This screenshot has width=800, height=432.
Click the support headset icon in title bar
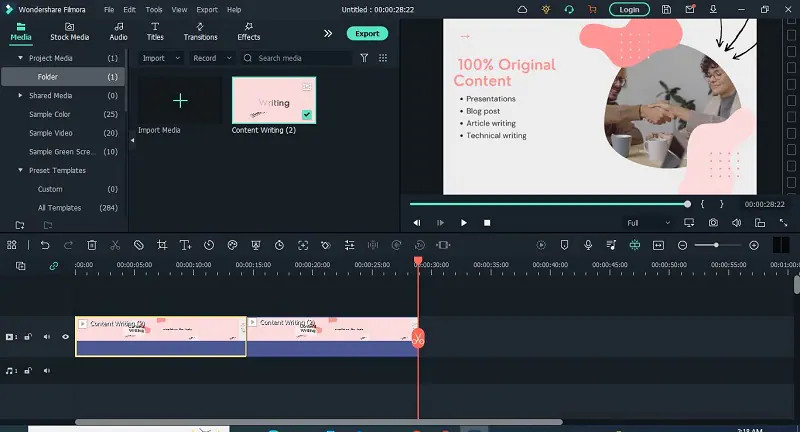pyautogui.click(x=569, y=9)
